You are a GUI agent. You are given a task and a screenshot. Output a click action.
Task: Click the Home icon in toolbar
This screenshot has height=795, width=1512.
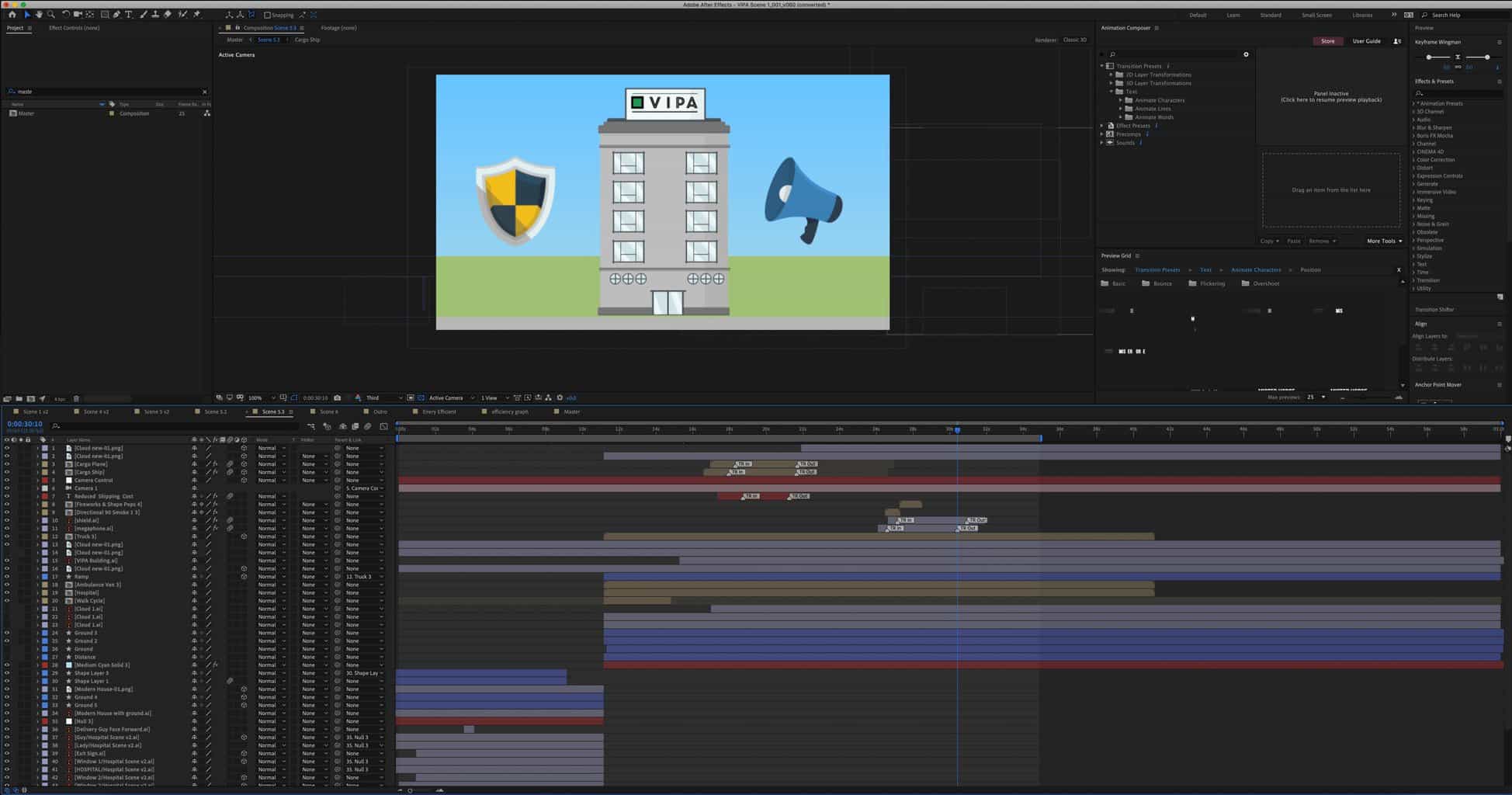coord(12,15)
